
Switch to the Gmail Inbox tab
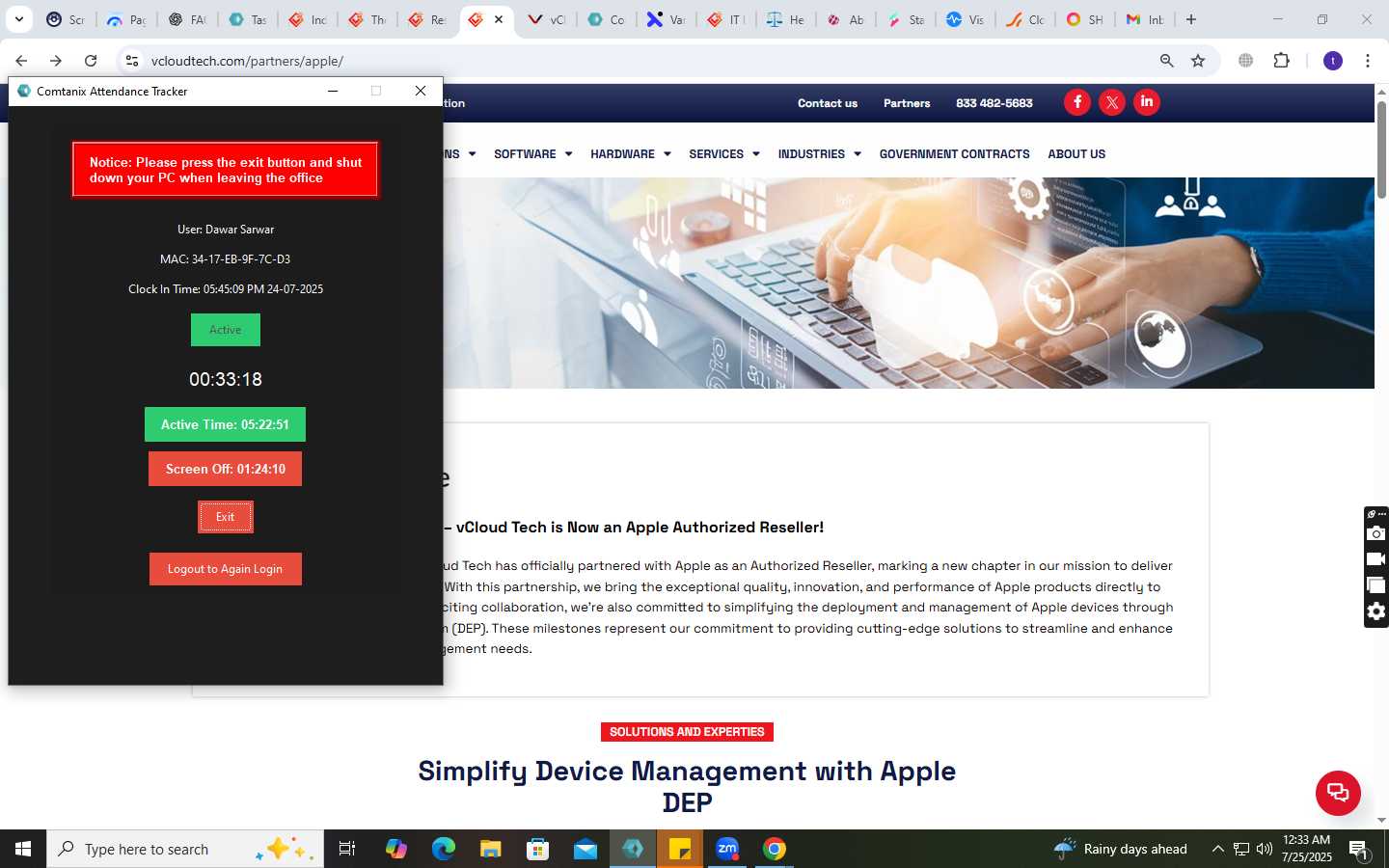[1145, 19]
